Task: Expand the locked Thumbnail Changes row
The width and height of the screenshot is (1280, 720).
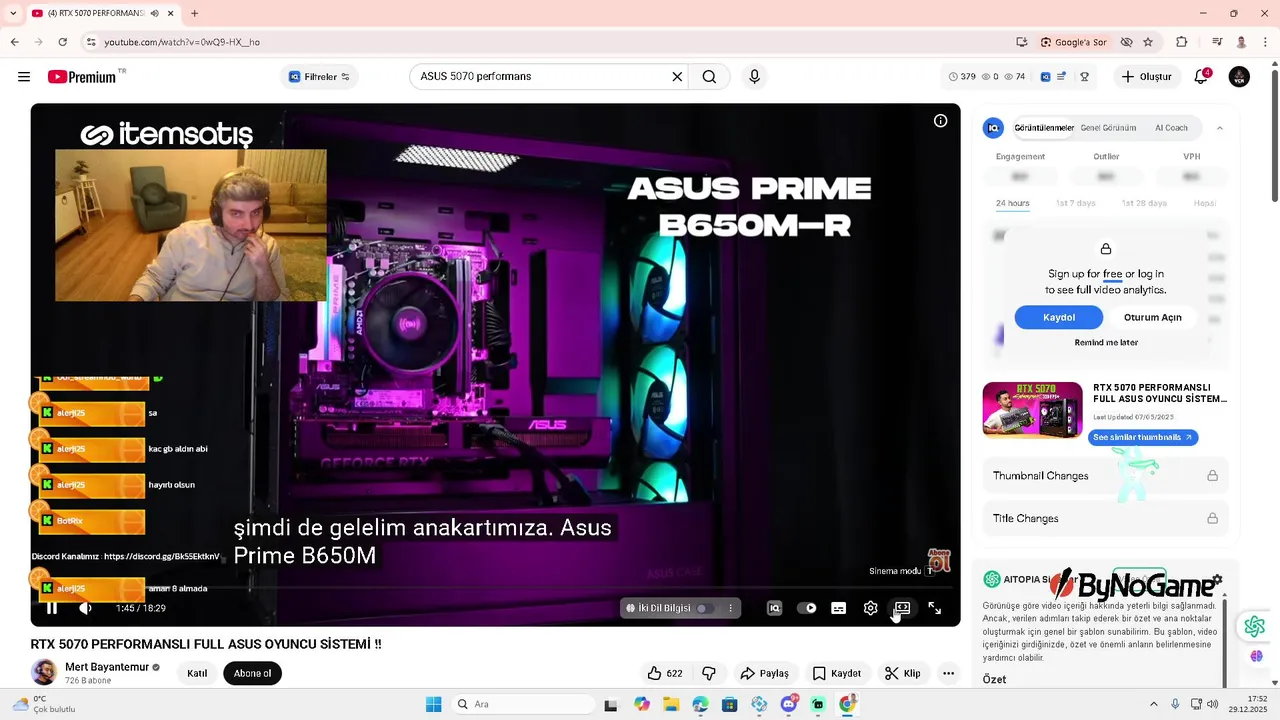Action: 1105,476
